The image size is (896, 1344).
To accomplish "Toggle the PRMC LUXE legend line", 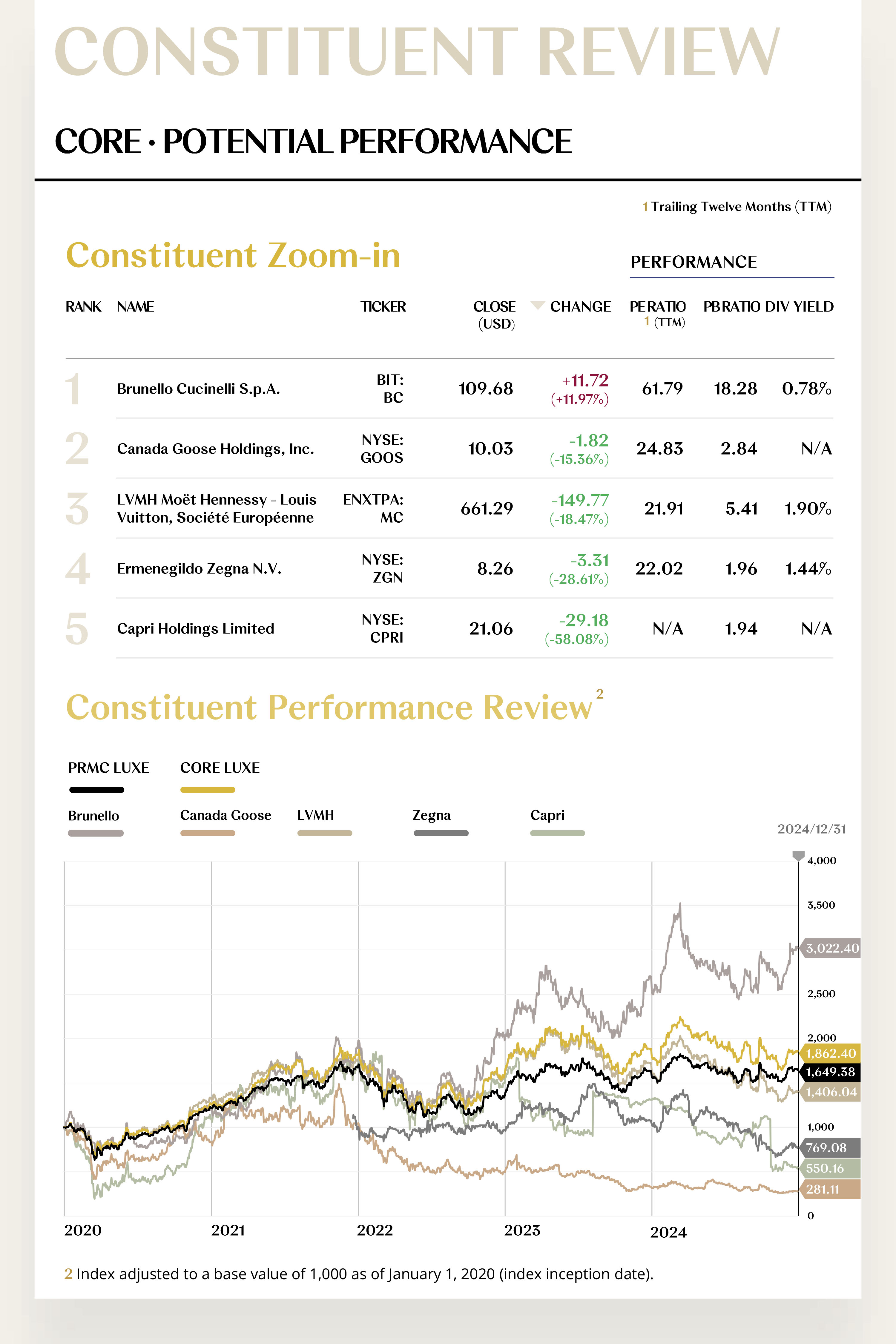I will (x=96, y=790).
